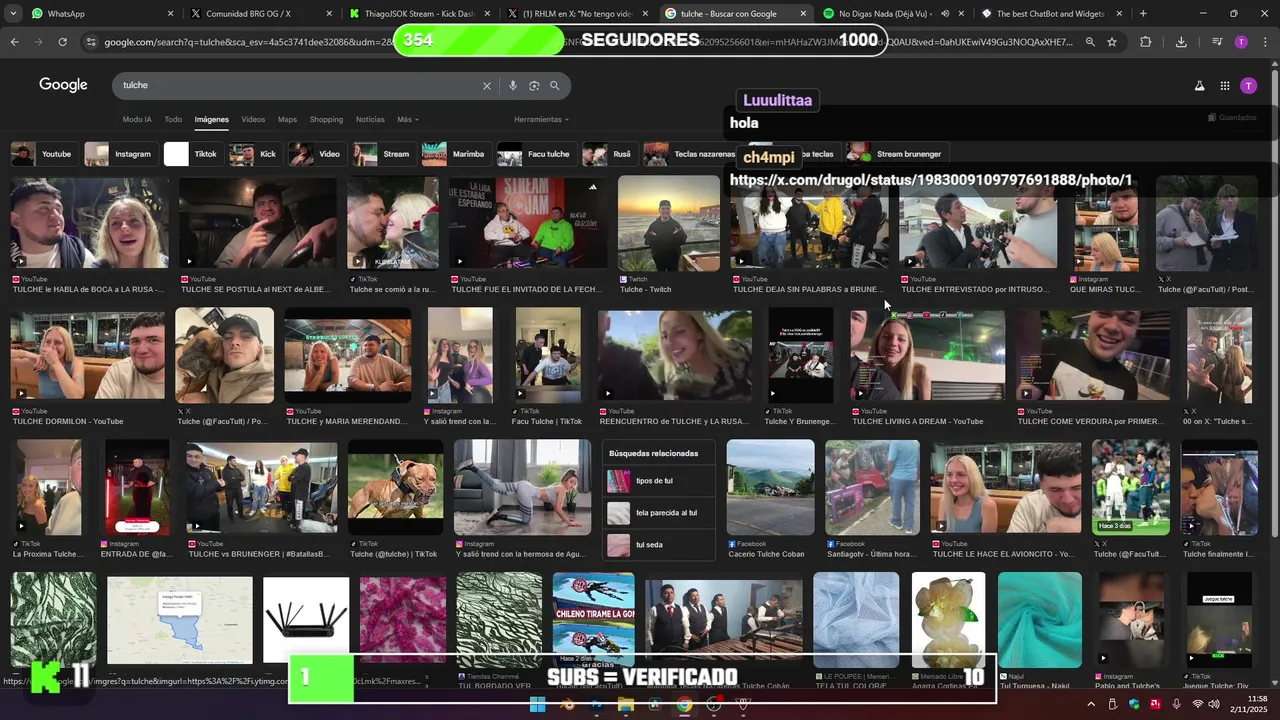Select the Maps search tab
The image size is (1280, 720).
(287, 120)
